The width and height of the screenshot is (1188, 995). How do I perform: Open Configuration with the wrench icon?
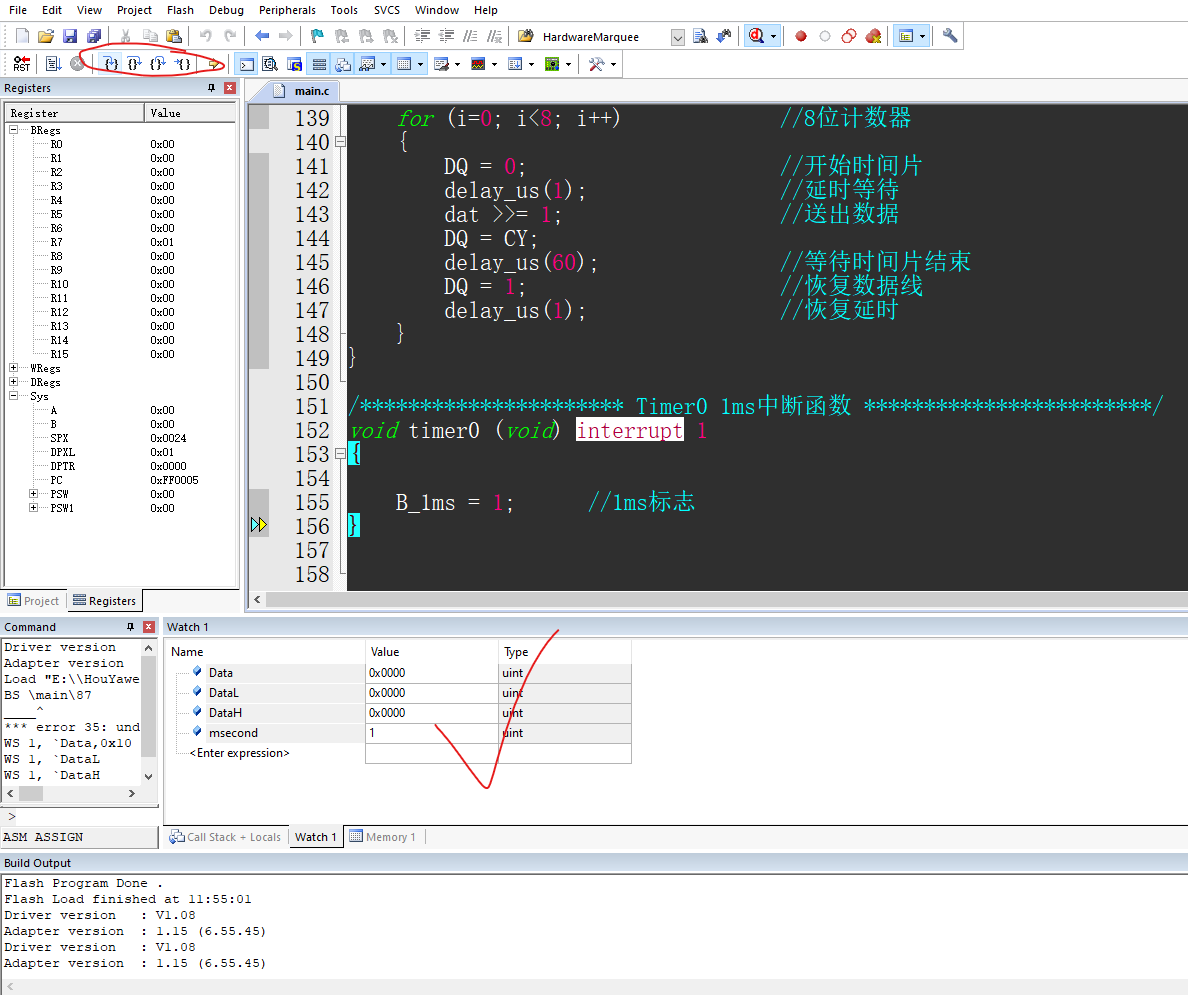pos(949,36)
